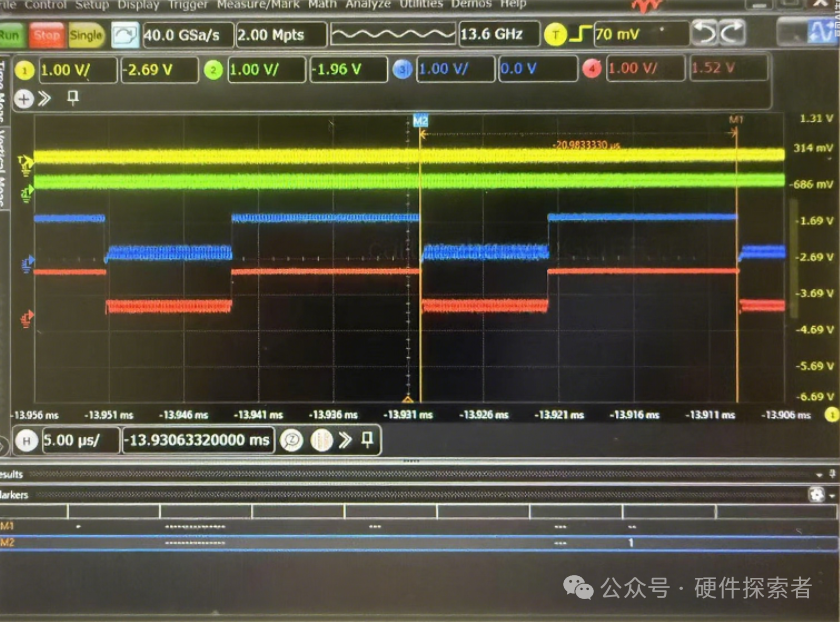Viewport: 840px width, 622px height.
Task: Click the orange trigger time reference triangle
Action: 408,399
